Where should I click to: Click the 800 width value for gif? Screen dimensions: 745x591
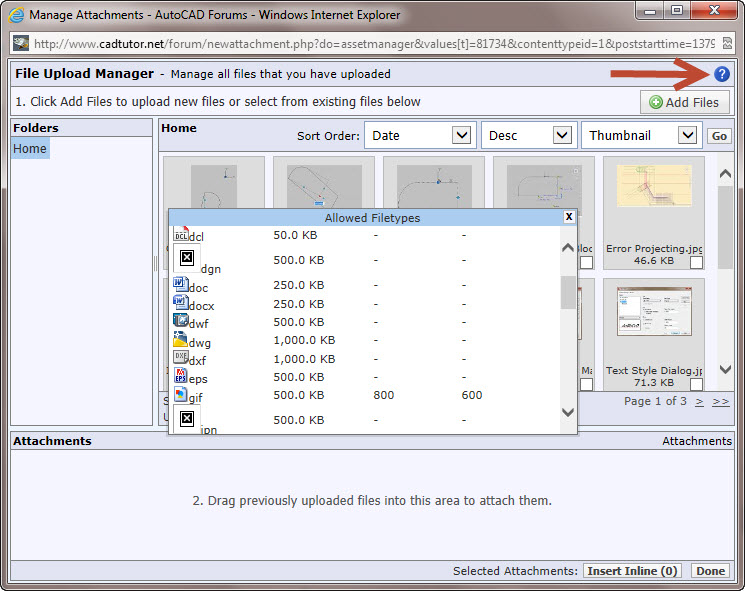(x=383, y=395)
